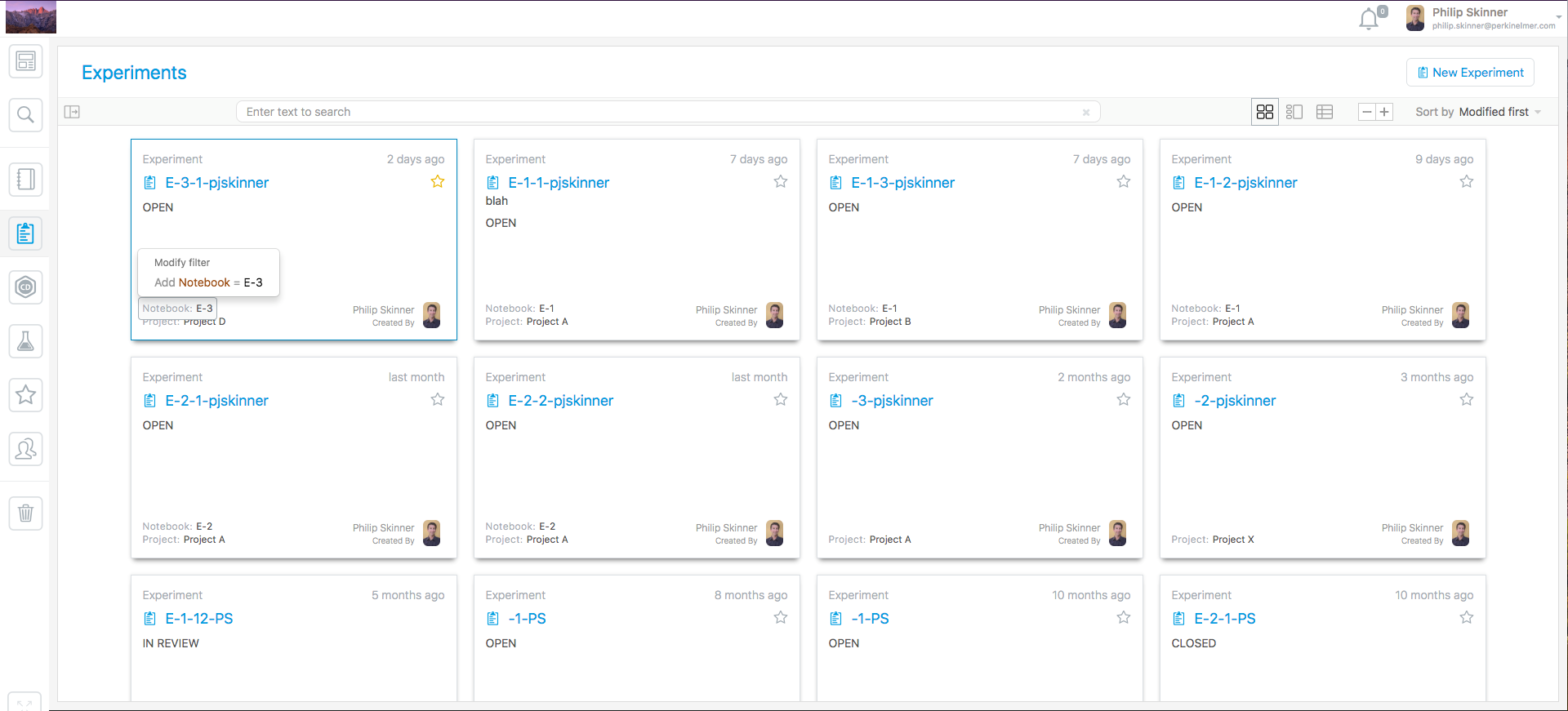The image size is (1568, 711).
Task: Star the E-1-1-pjskinner experiment
Action: (781, 182)
